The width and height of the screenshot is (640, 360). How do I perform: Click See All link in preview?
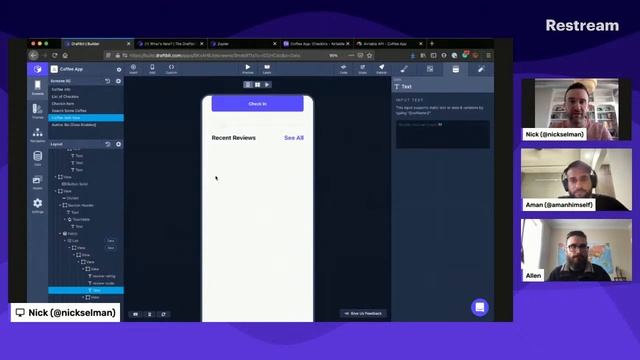point(294,138)
